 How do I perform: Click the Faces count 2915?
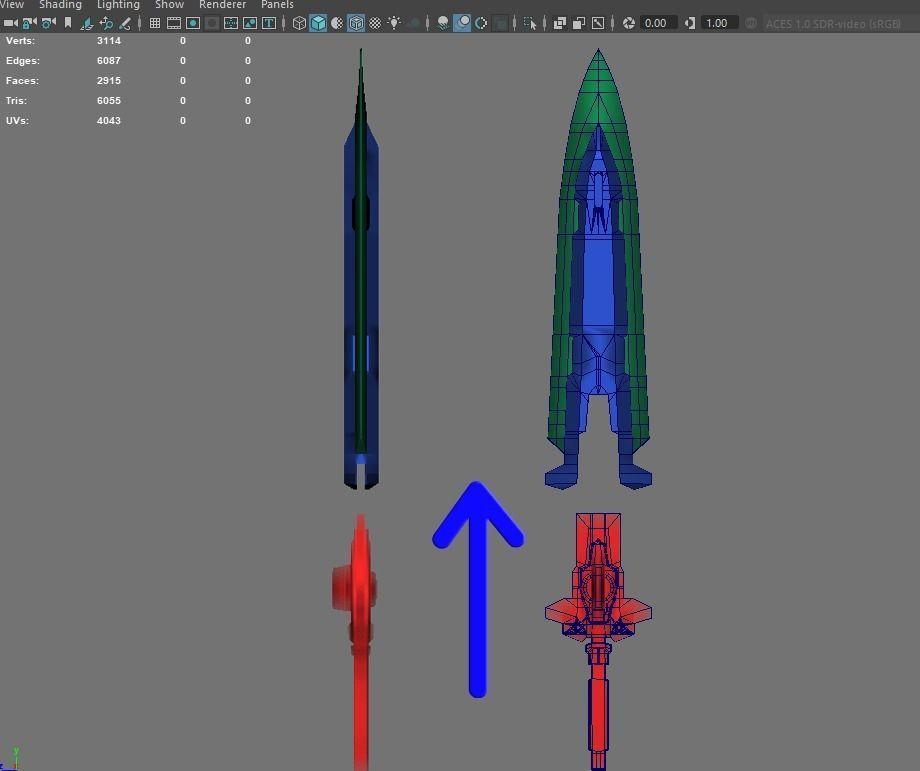pos(109,80)
